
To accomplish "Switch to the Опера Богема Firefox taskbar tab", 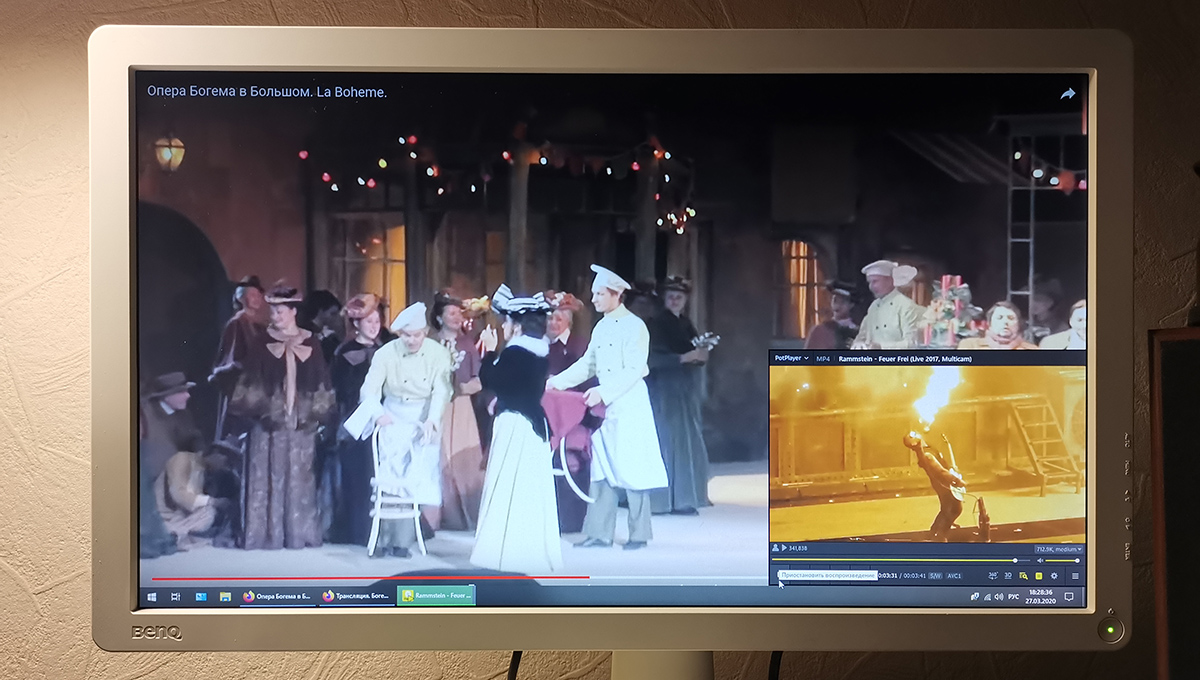I will [277, 596].
